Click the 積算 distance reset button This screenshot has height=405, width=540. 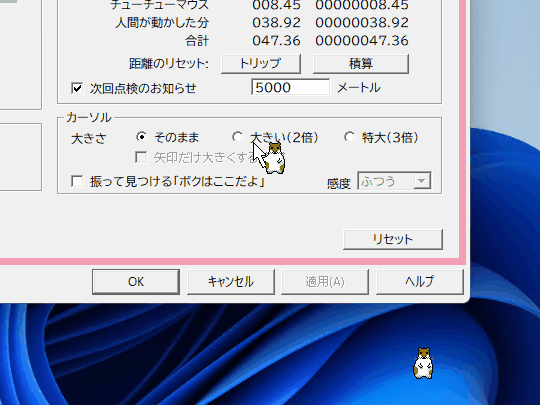coord(361,64)
